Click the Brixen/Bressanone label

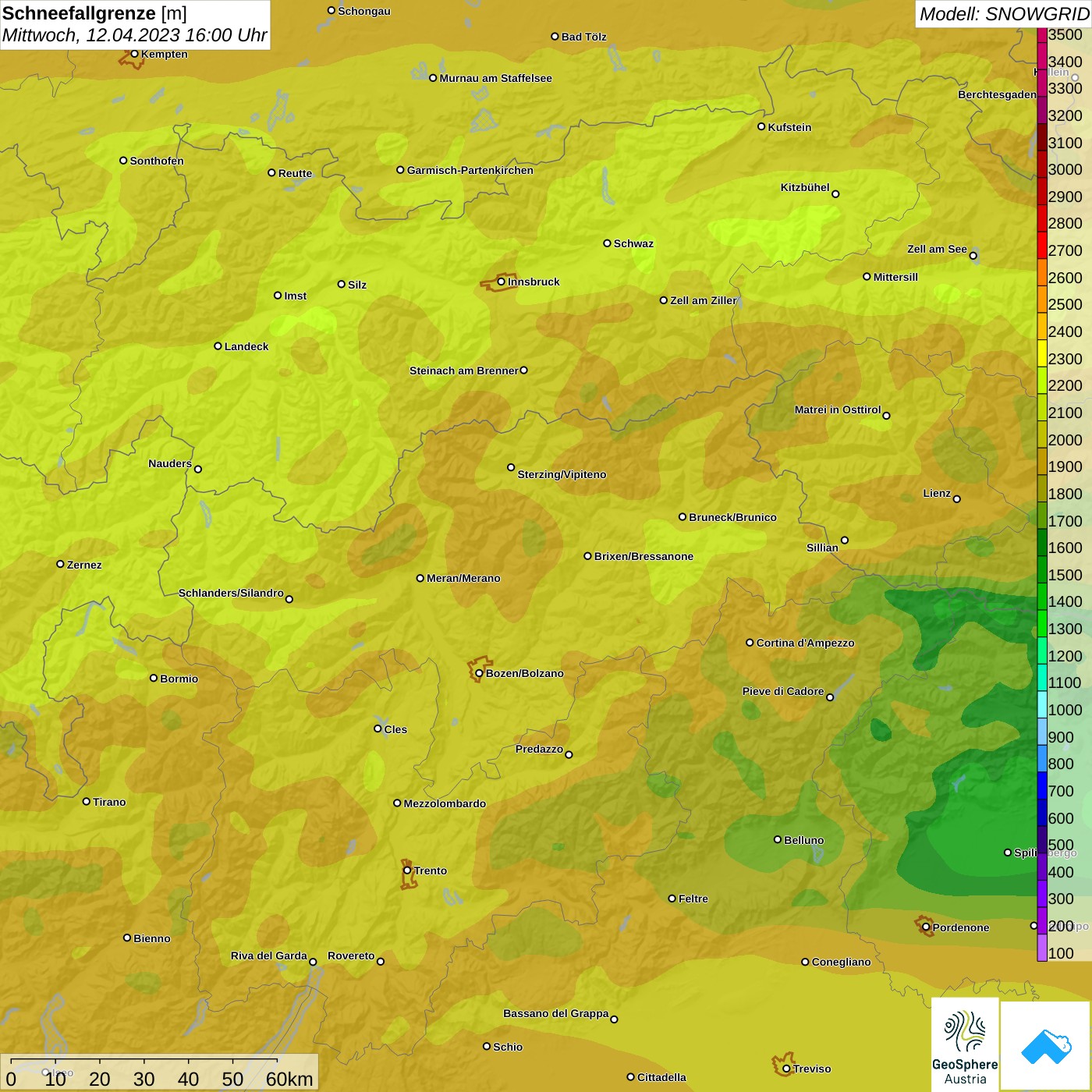point(643,556)
